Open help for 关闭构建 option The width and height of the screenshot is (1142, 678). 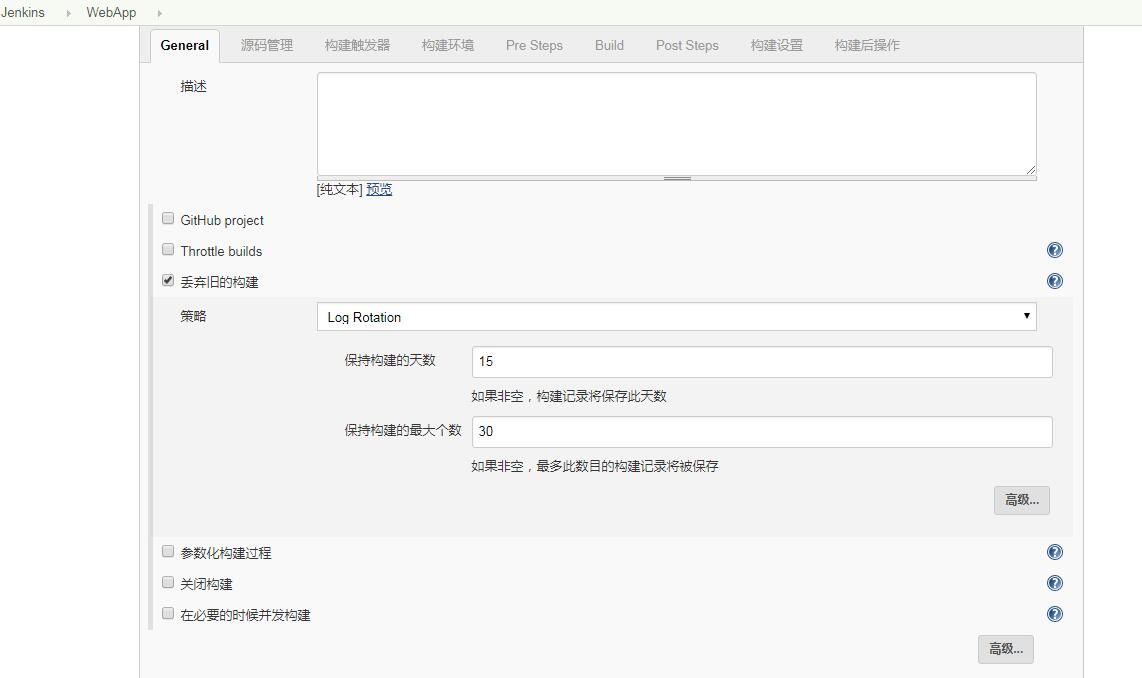pos(1054,583)
